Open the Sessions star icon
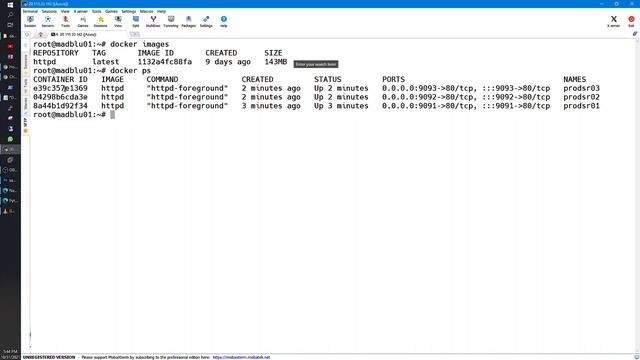Image resolution: width=640 pixels, height=360 pixels. [100, 21]
